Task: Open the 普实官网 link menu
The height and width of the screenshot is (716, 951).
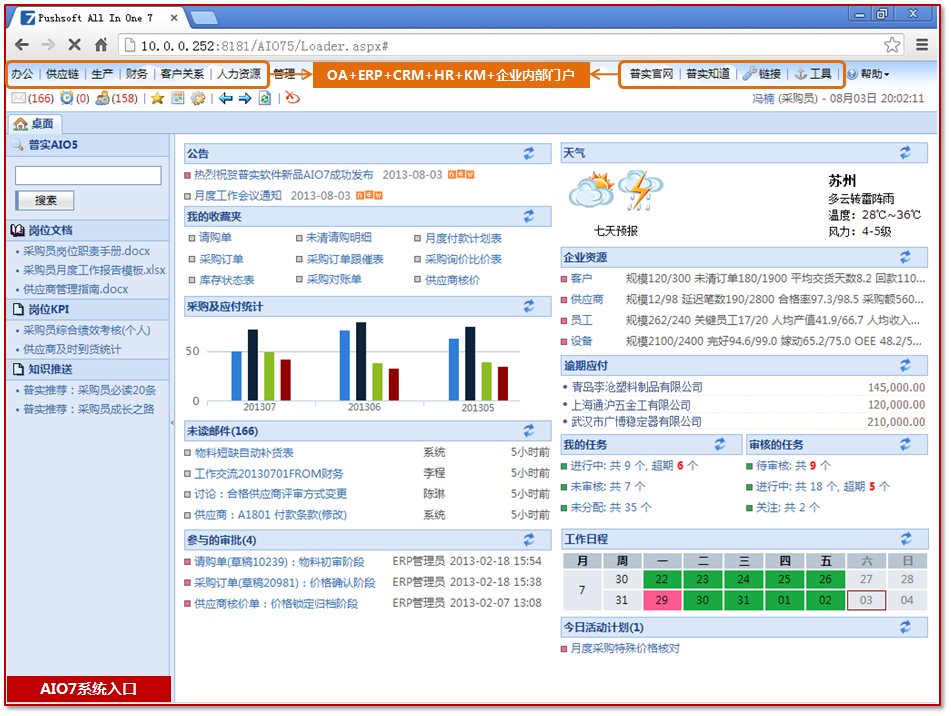Action: point(651,74)
